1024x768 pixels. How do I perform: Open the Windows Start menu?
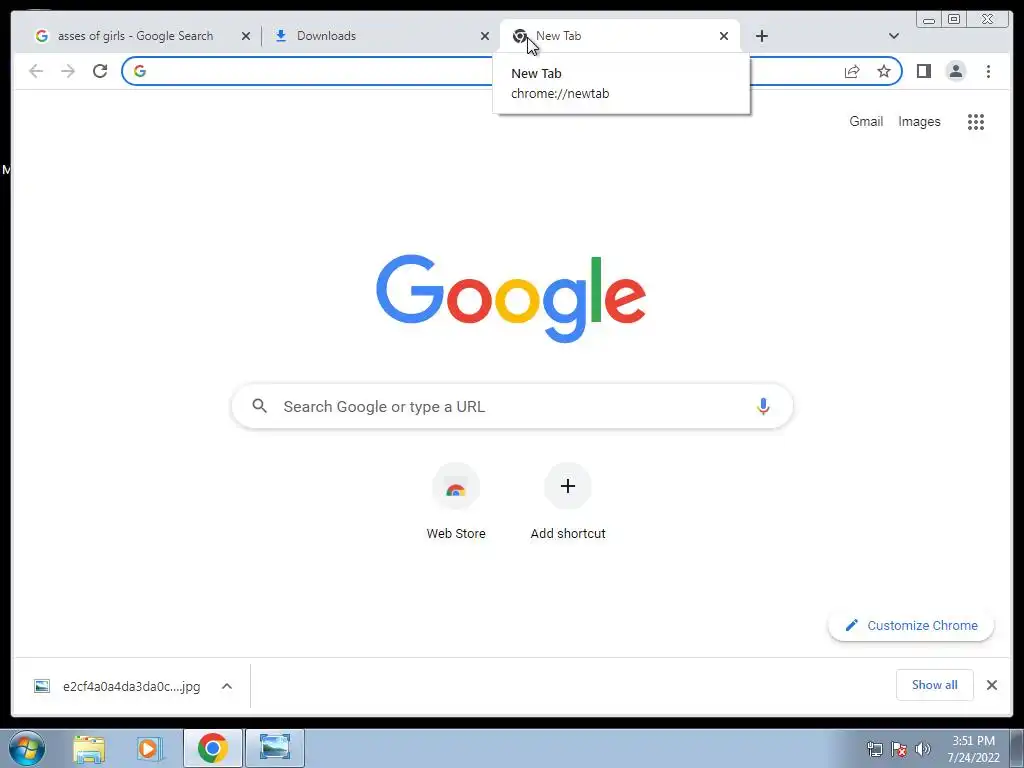(x=27, y=748)
